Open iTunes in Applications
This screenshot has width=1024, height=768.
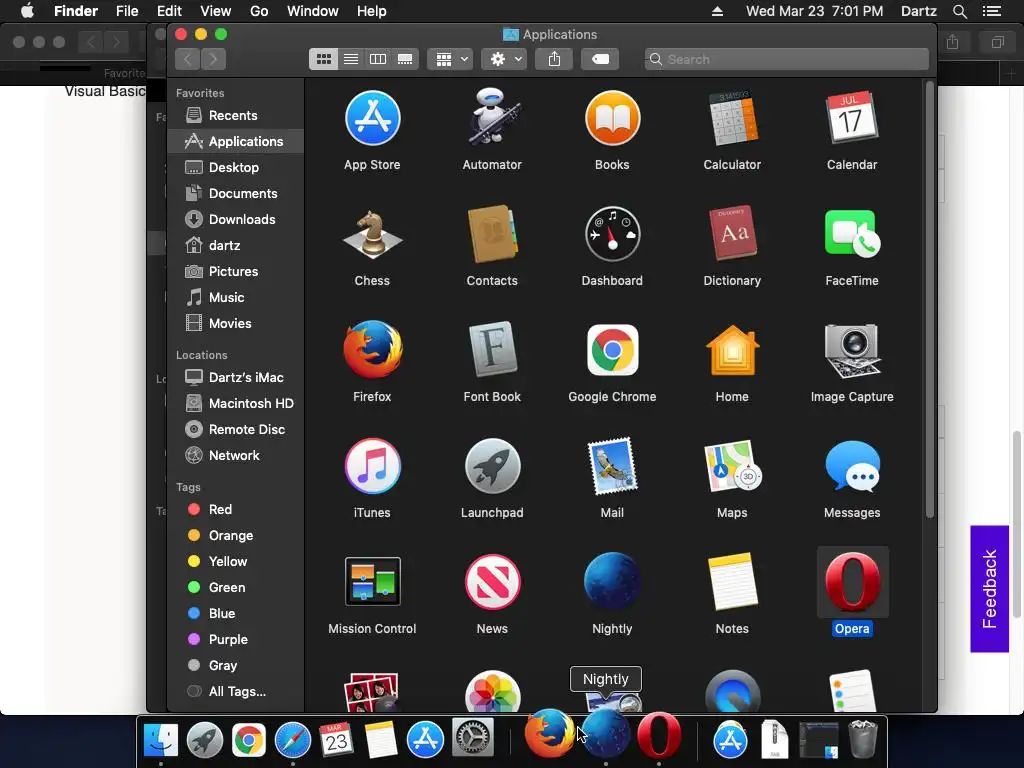372,466
